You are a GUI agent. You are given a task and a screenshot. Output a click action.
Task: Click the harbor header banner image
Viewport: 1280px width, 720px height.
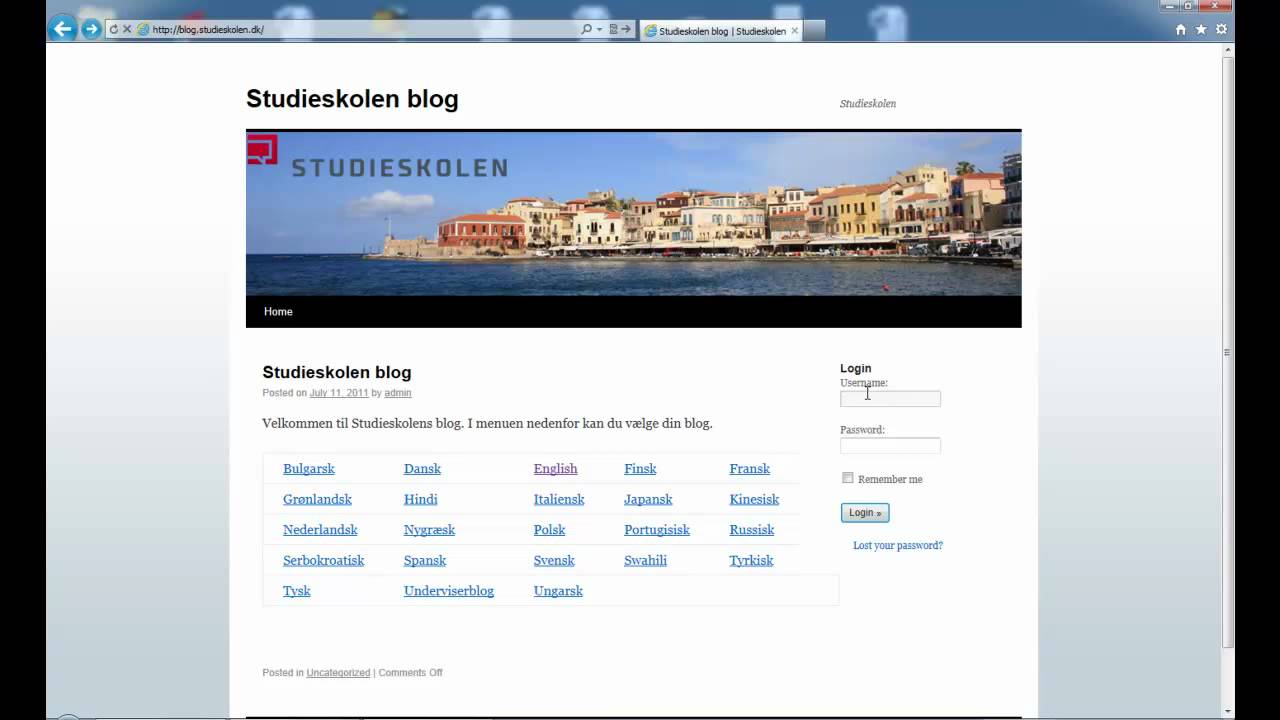(633, 214)
